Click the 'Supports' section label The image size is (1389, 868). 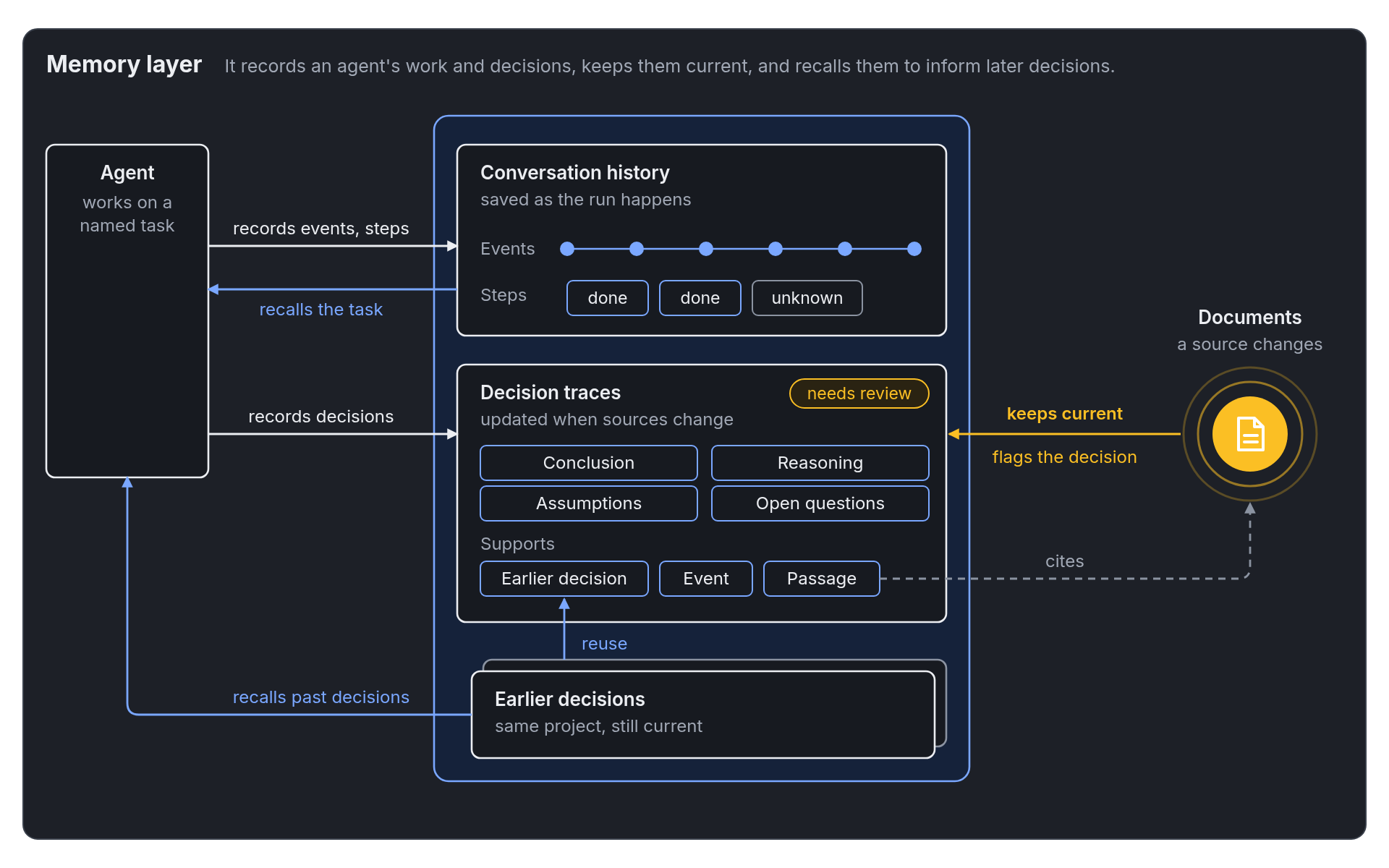coord(517,544)
